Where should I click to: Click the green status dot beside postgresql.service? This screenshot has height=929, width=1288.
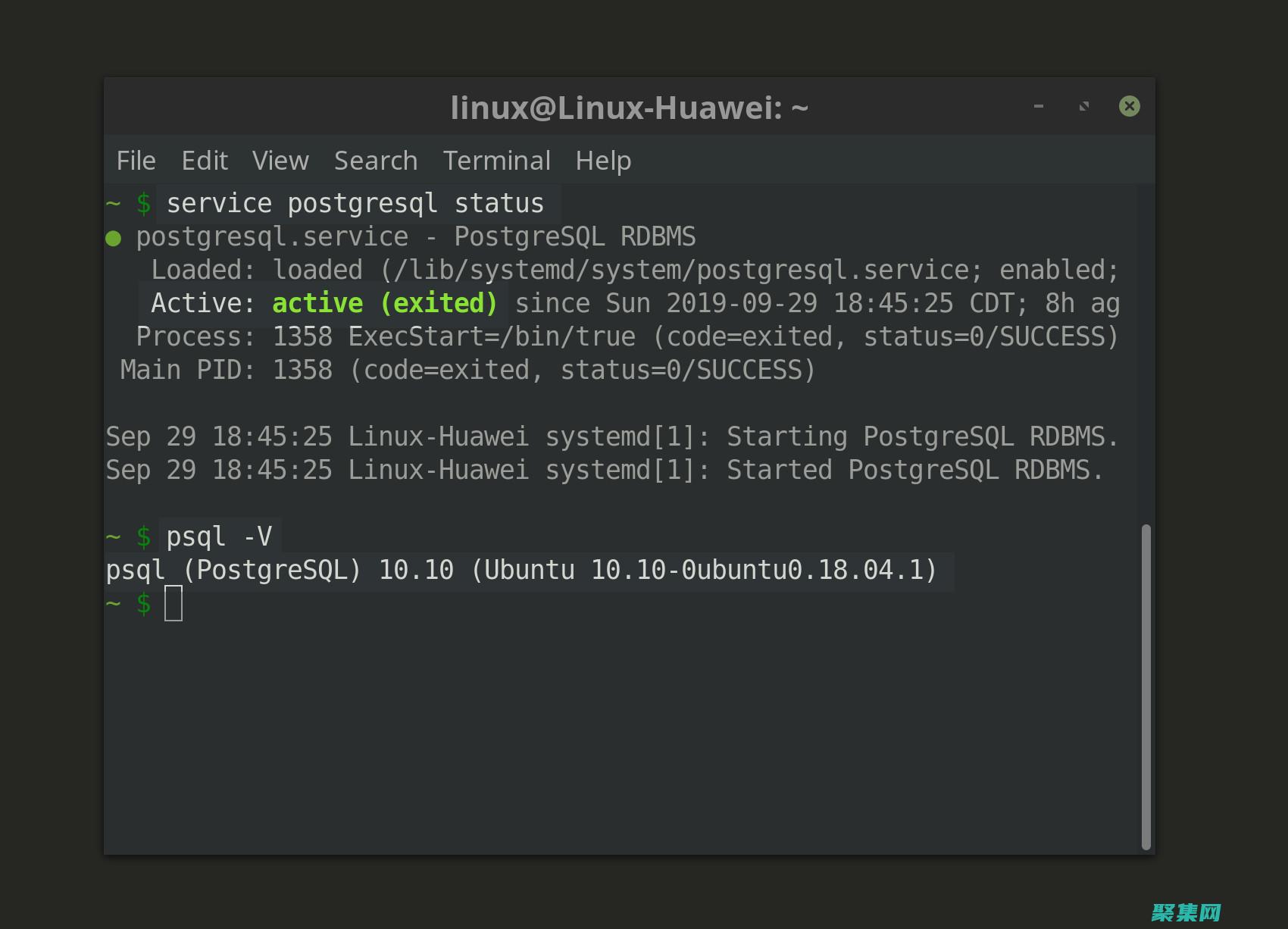point(114,239)
